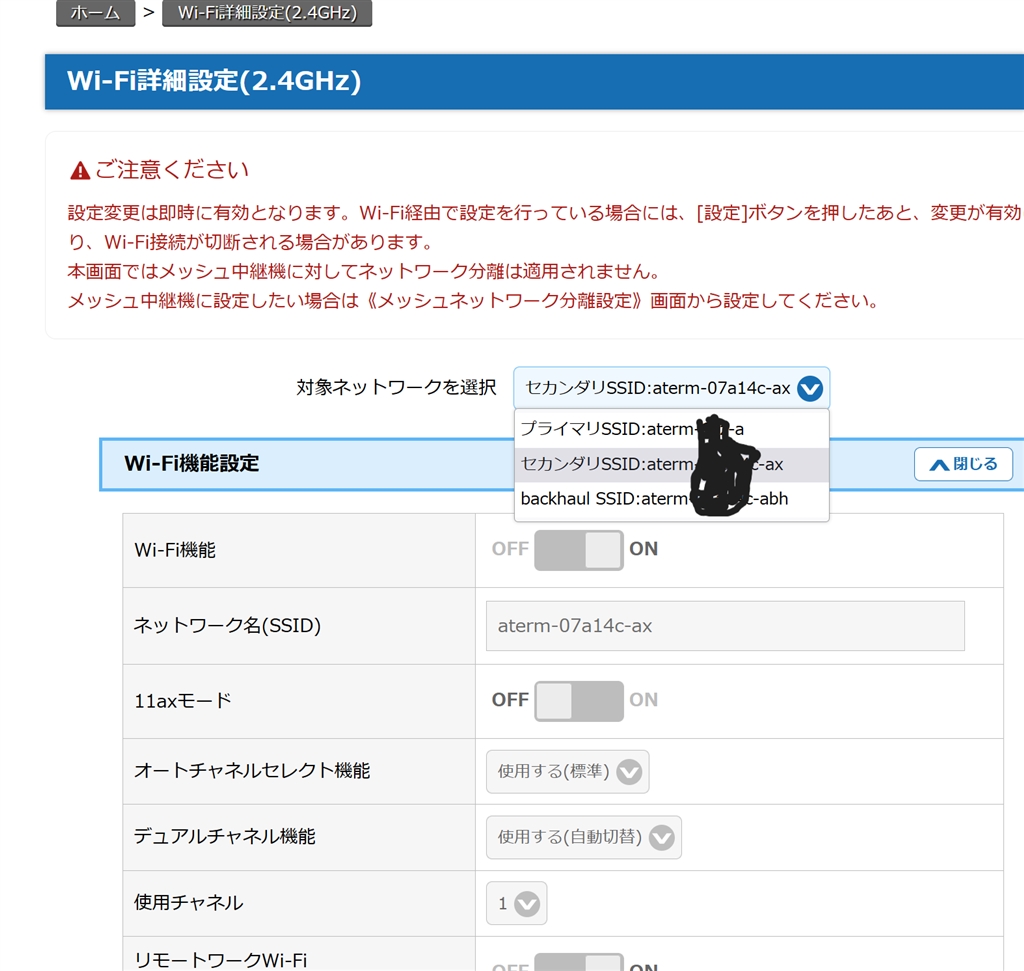Click Wi-Fi詳細設定(2.4GHz) breadcrumb

point(267,12)
